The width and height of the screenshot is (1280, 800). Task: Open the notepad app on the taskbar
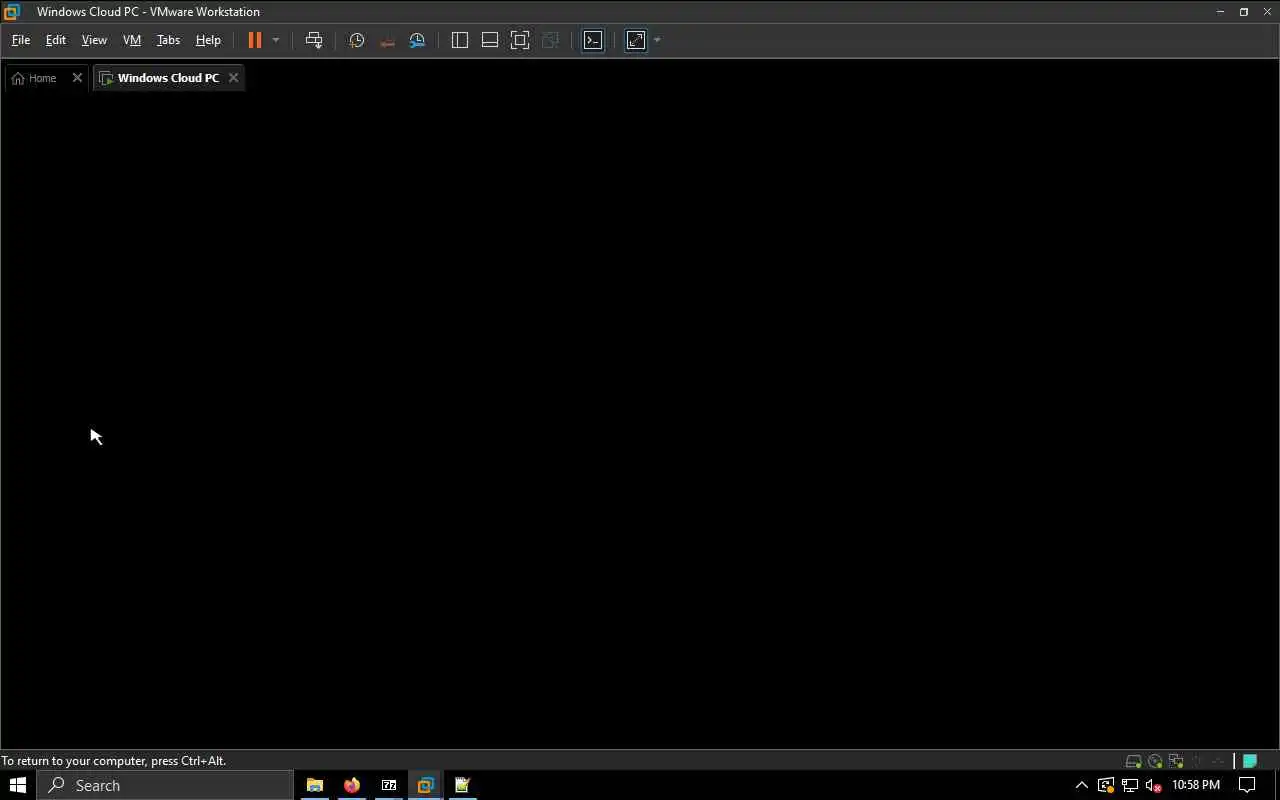click(x=463, y=785)
